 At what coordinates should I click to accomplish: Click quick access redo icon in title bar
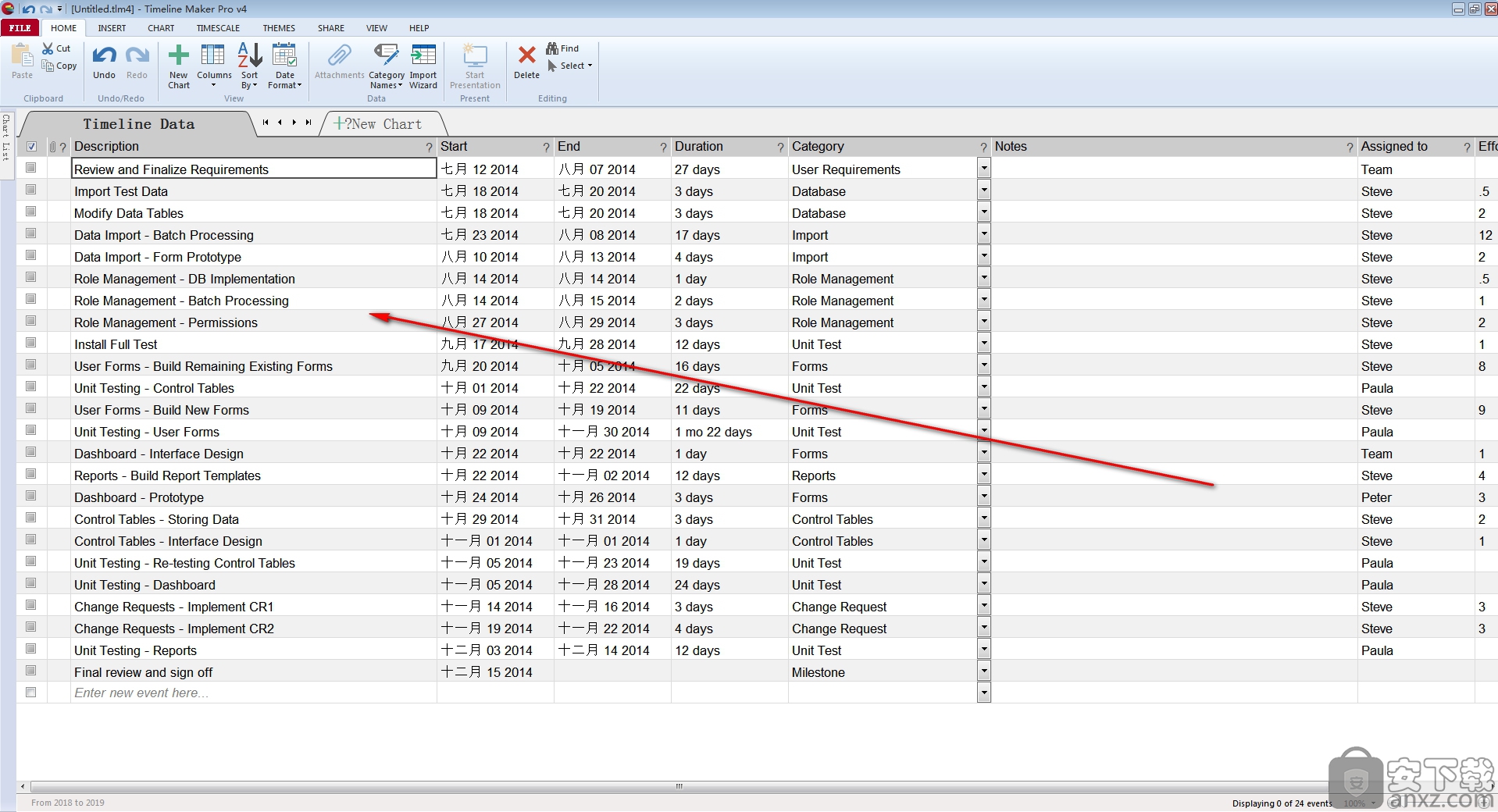click(x=46, y=9)
